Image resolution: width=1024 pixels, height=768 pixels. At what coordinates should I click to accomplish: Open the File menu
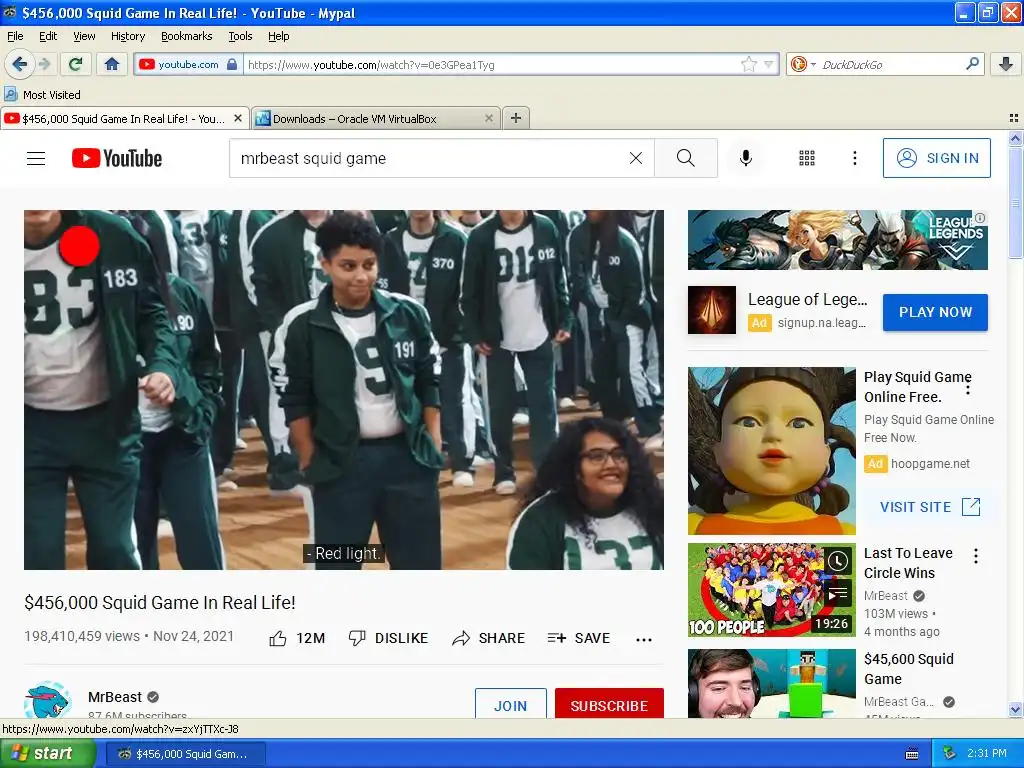click(x=15, y=36)
